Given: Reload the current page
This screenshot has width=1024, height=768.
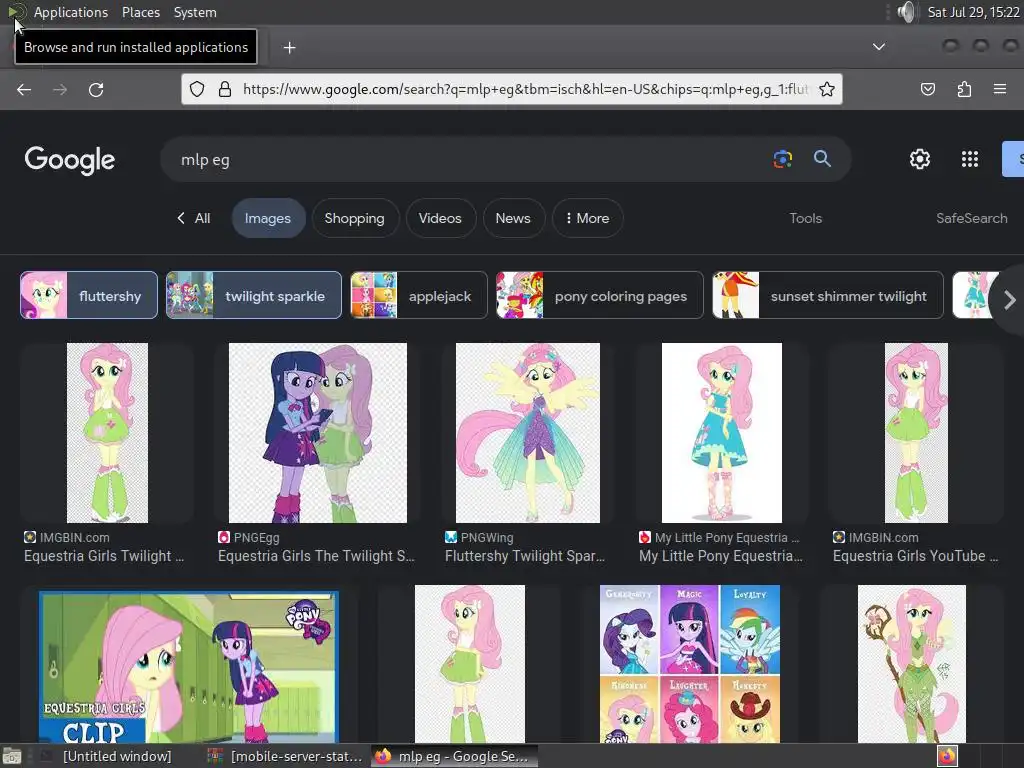Looking at the screenshot, I should pos(96,89).
